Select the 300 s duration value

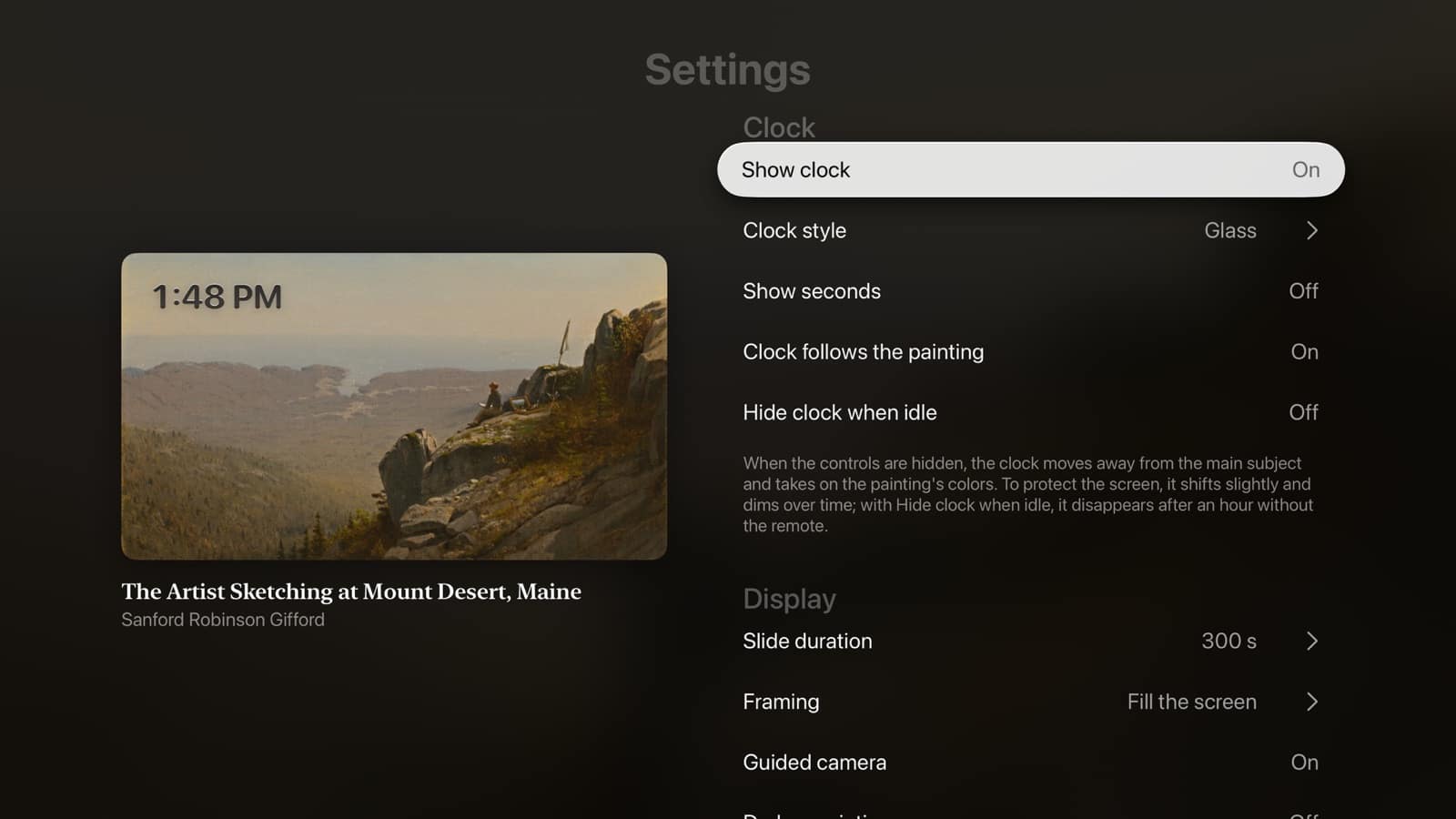click(1228, 642)
